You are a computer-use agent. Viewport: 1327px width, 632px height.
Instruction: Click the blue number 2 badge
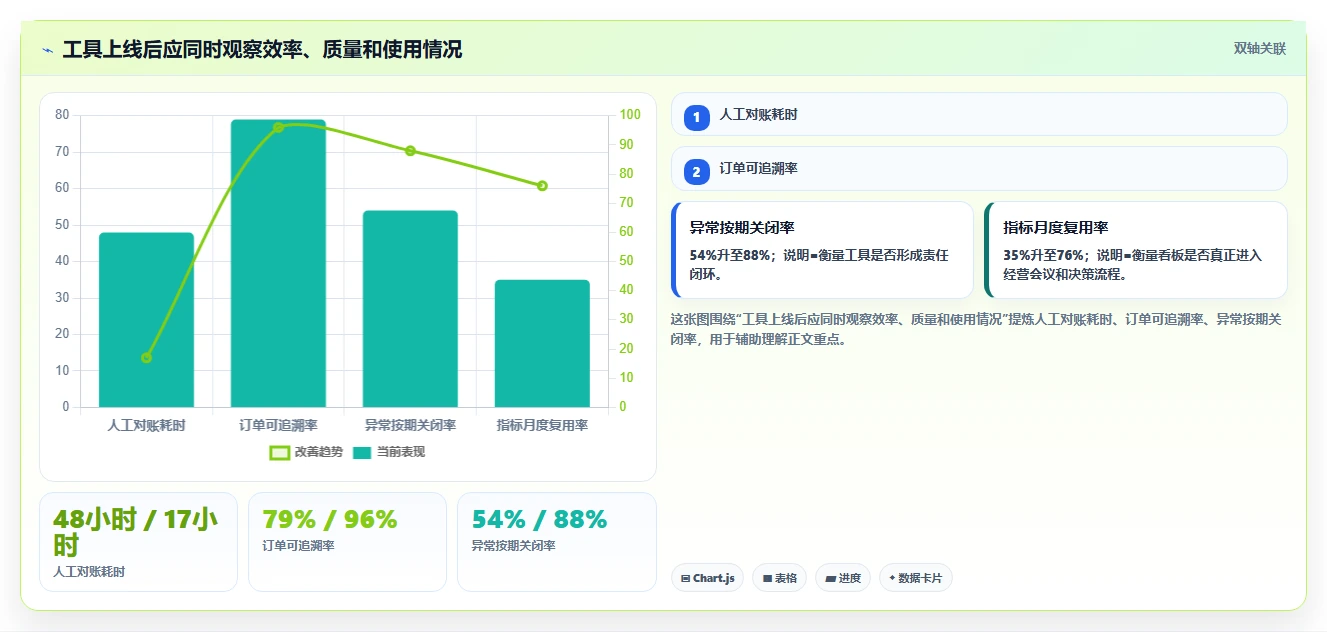coord(697,172)
